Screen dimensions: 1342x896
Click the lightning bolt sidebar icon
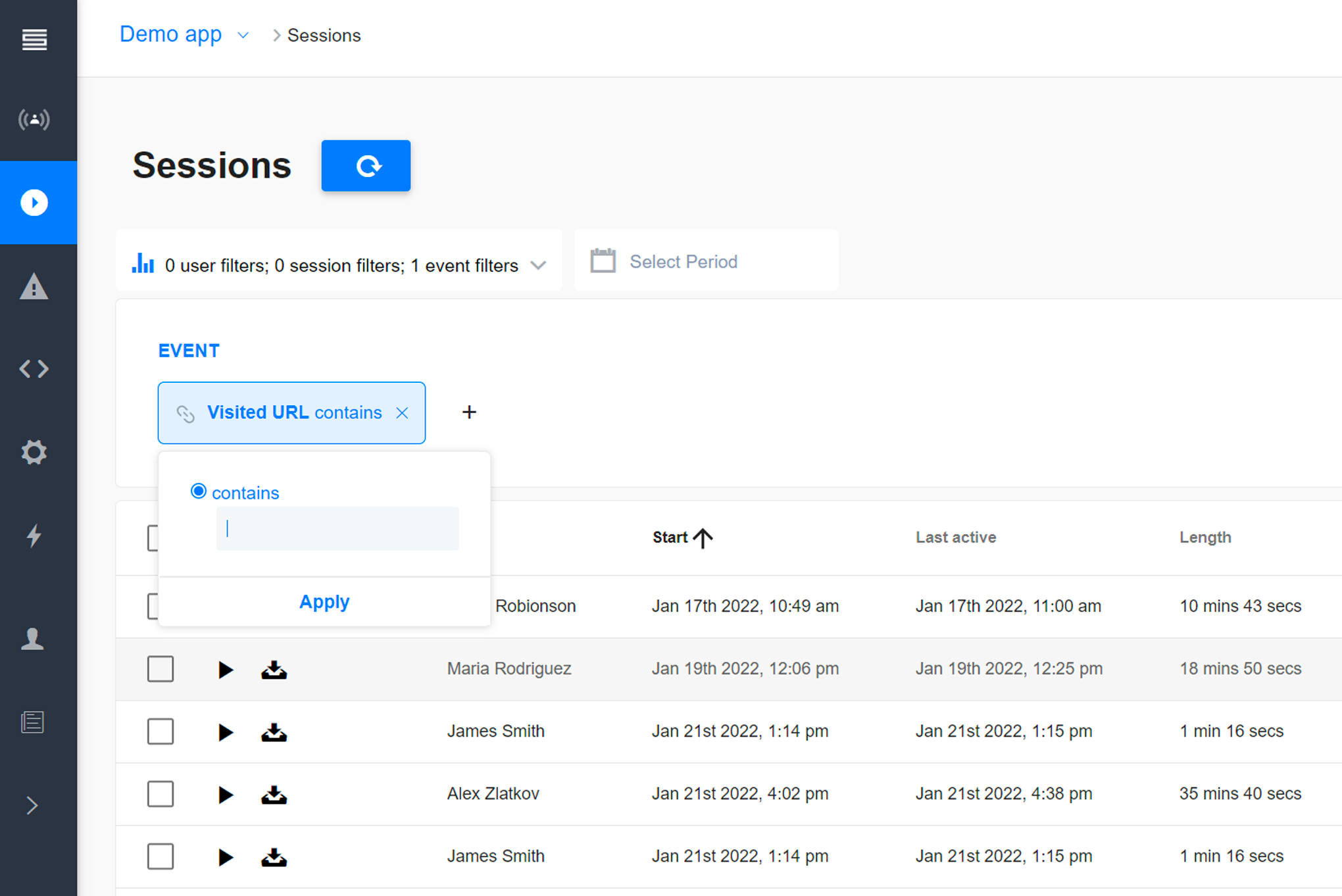click(34, 535)
